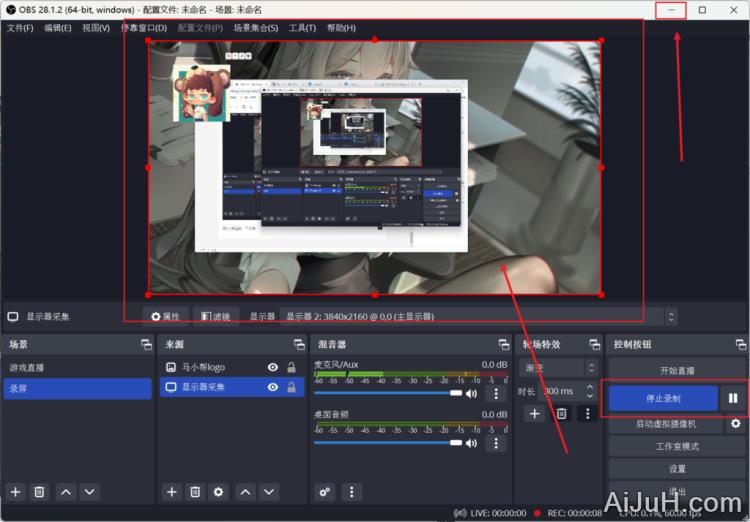Click the 停止录制 button
750x522 pixels.
(662, 398)
